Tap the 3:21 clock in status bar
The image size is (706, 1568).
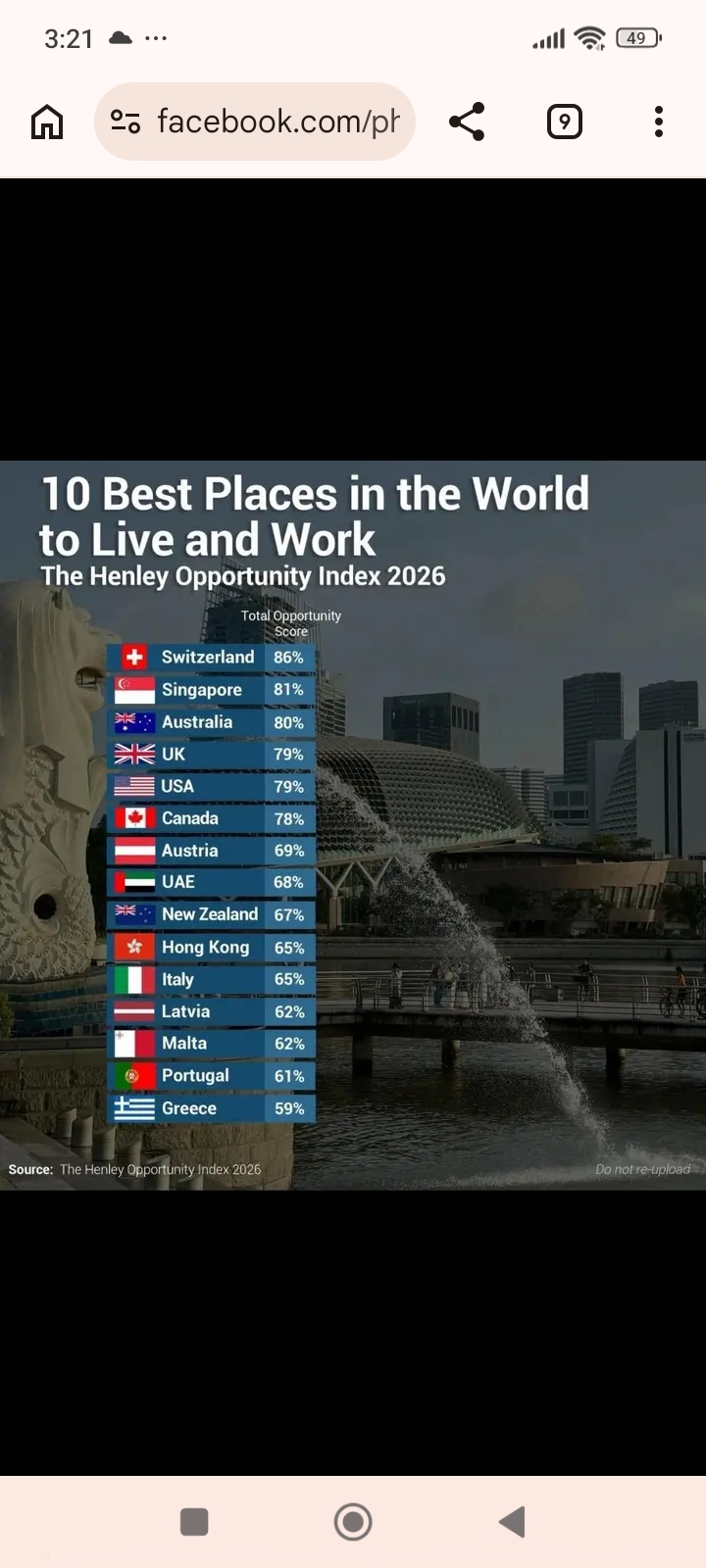click(69, 39)
